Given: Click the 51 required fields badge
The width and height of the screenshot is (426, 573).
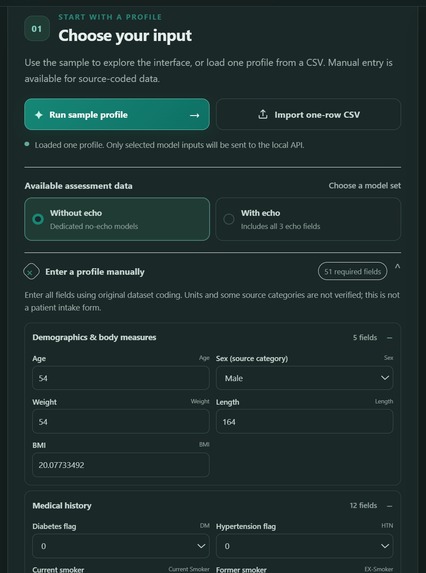Looking at the screenshot, I should (x=352, y=272).
